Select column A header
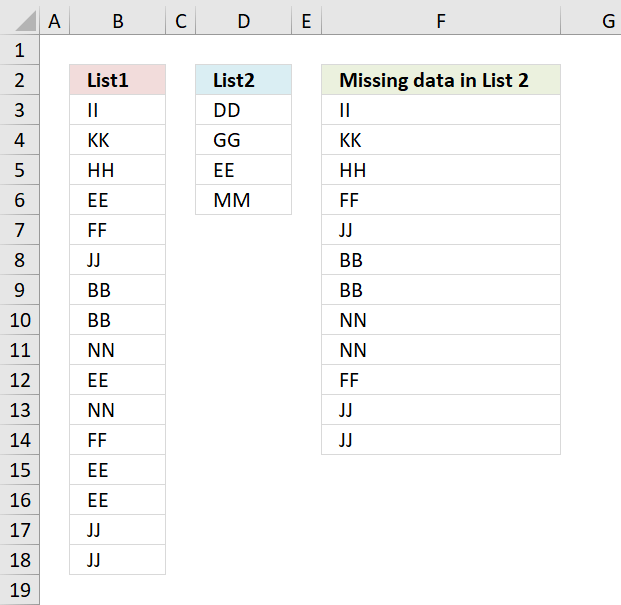This screenshot has width=621, height=605. [x=54, y=20]
